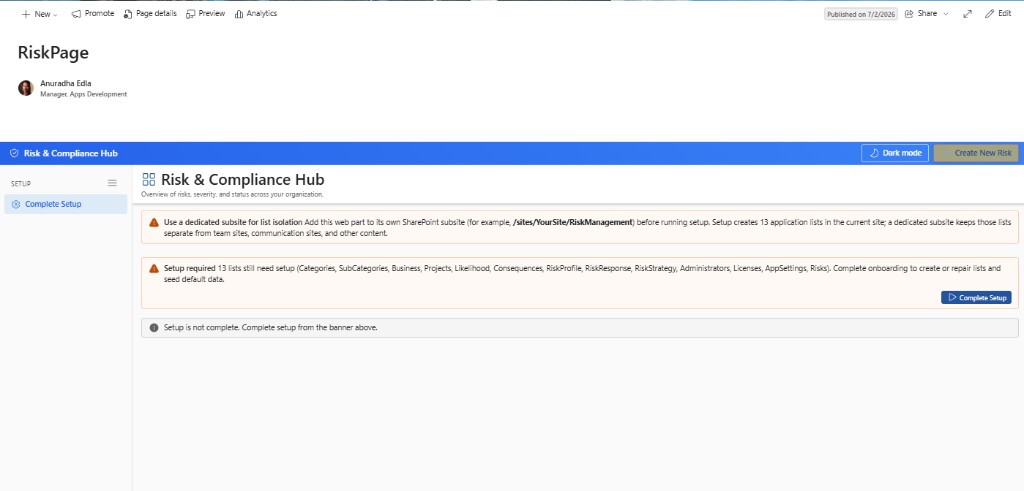The height and width of the screenshot is (491, 1024).
Task: Click gear icon beside Complete Setup
Action: tap(16, 204)
